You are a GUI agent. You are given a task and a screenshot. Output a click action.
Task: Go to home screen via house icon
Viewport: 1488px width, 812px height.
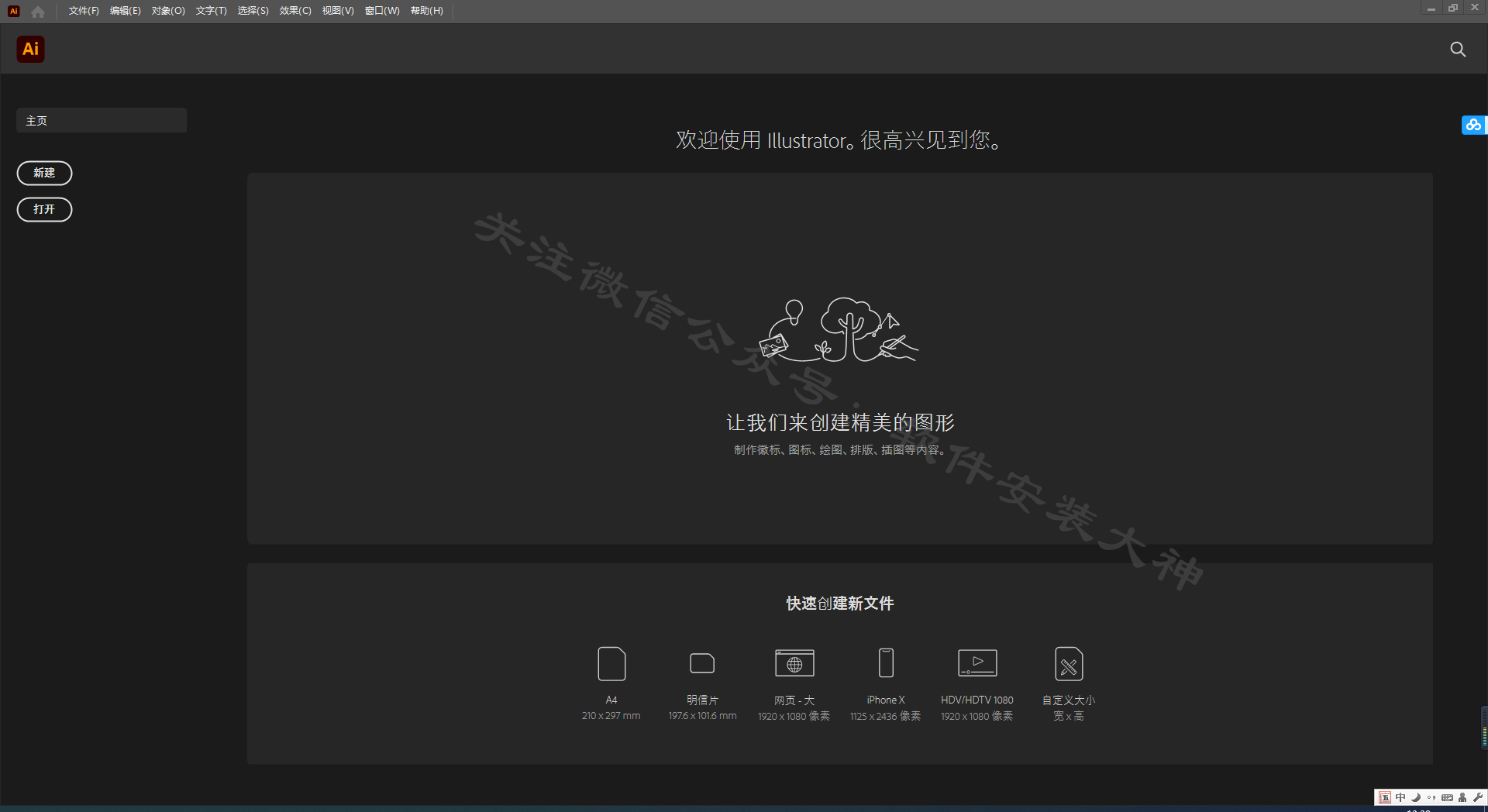tap(38, 12)
